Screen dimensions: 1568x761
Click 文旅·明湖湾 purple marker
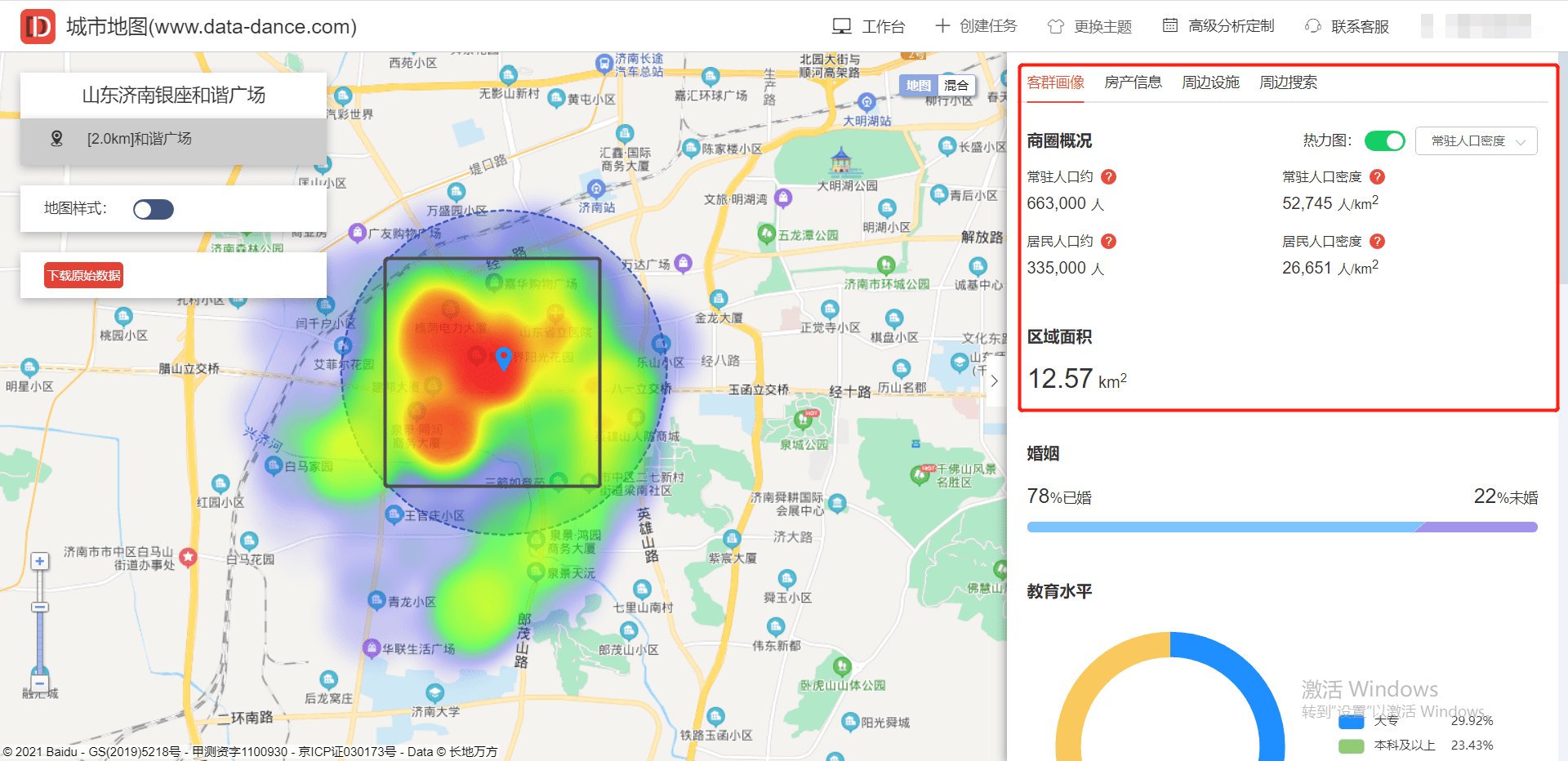pyautogui.click(x=782, y=198)
